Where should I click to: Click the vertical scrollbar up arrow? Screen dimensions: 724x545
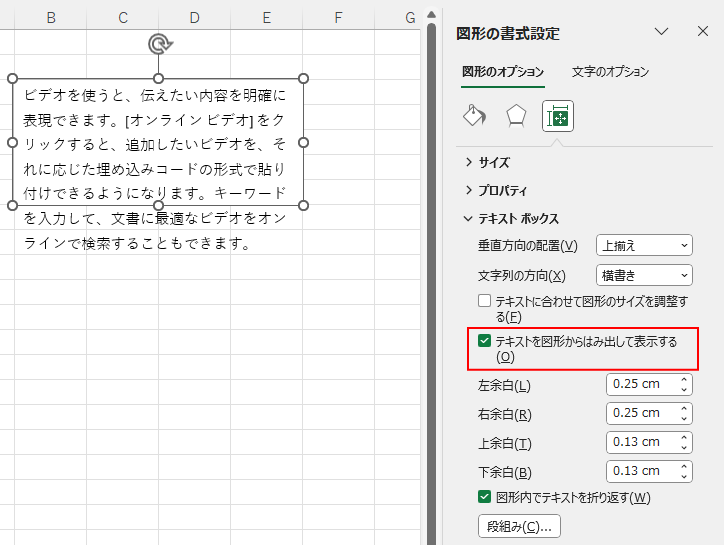pos(431,15)
